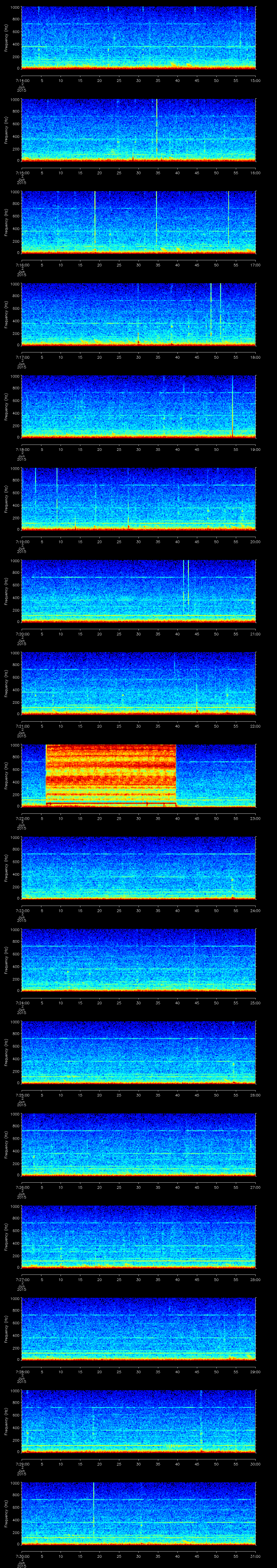This screenshot has height=1568, width=277.
Task: Select the spectrogram panel starting at 7:17:00
Action: pos(139,314)
